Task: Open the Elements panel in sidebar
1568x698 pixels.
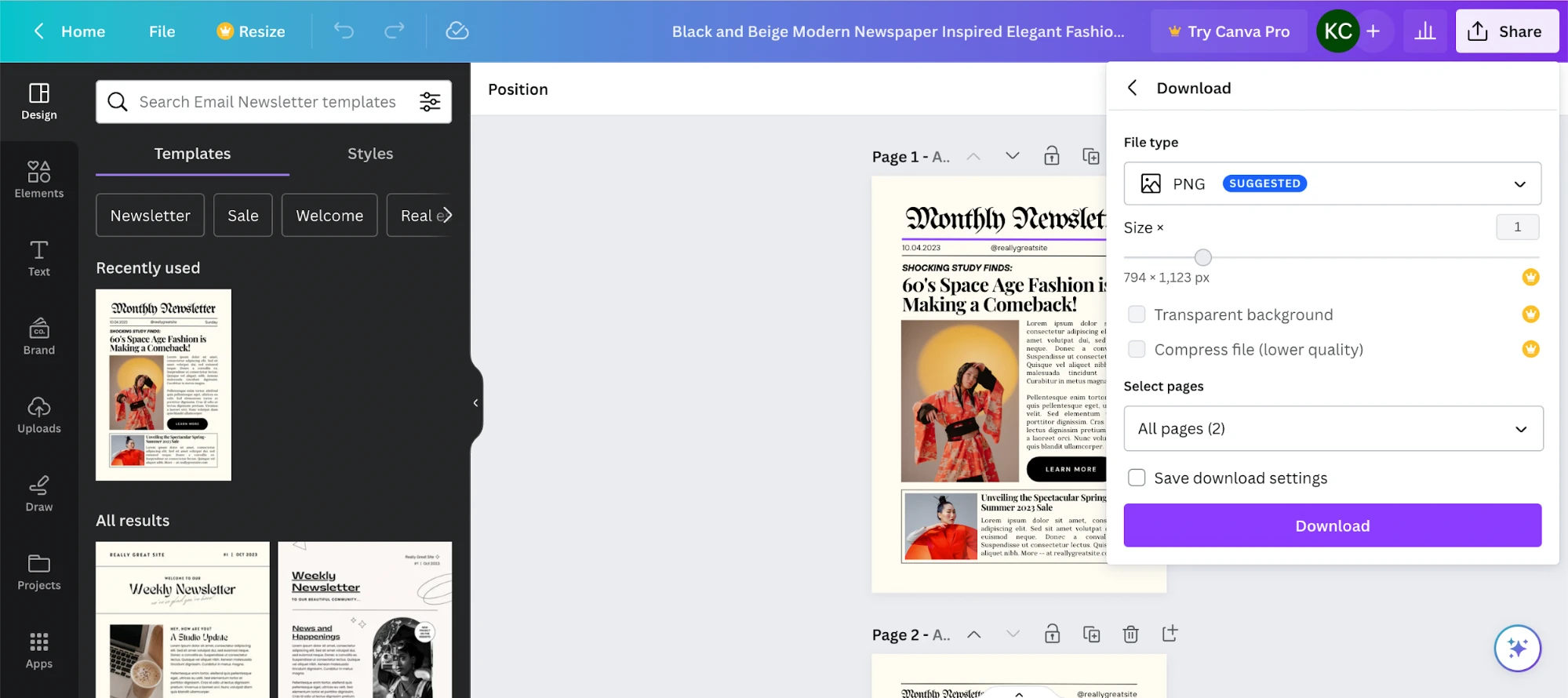Action: [39, 180]
